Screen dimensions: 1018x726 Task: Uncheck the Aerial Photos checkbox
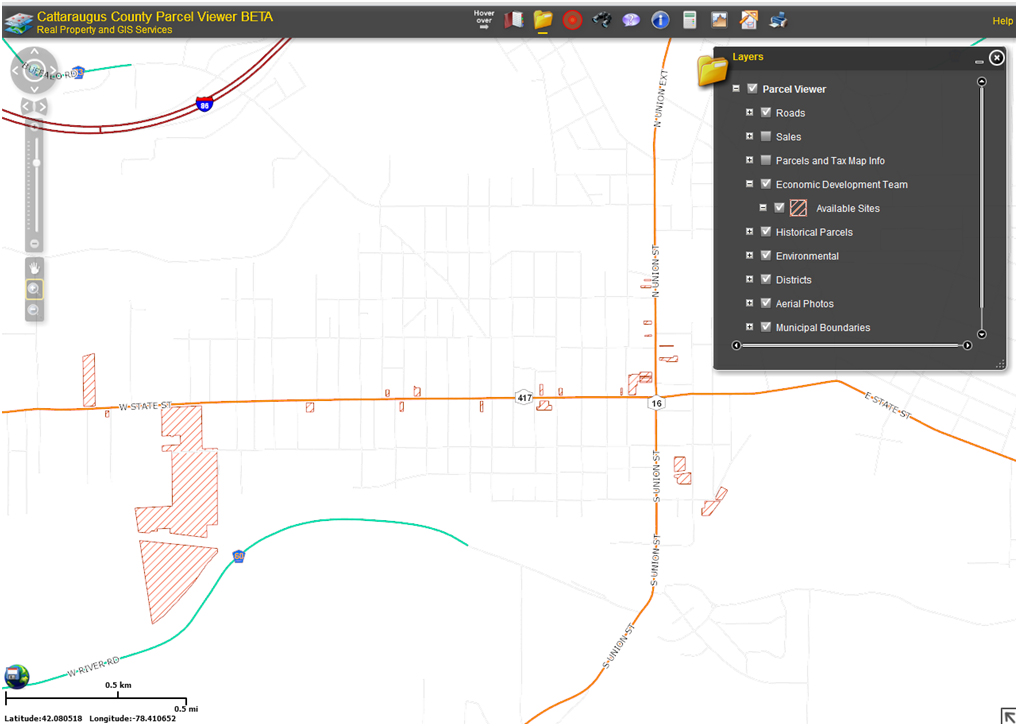[x=766, y=303]
